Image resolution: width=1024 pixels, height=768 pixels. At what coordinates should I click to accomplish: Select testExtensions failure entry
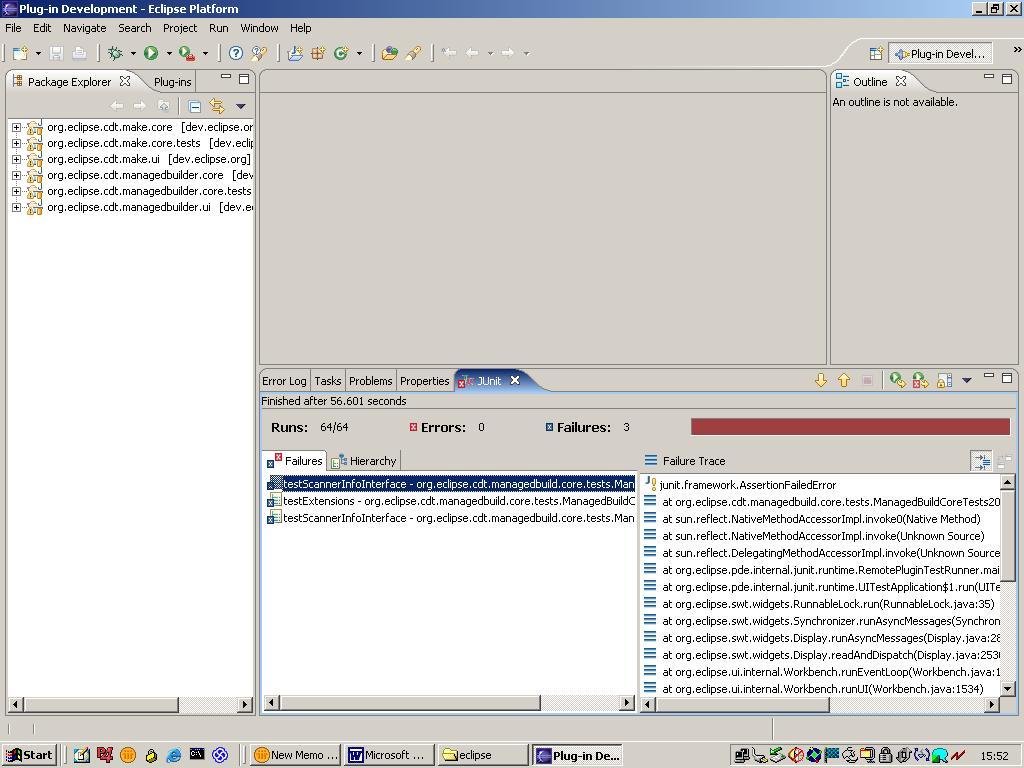pos(451,501)
